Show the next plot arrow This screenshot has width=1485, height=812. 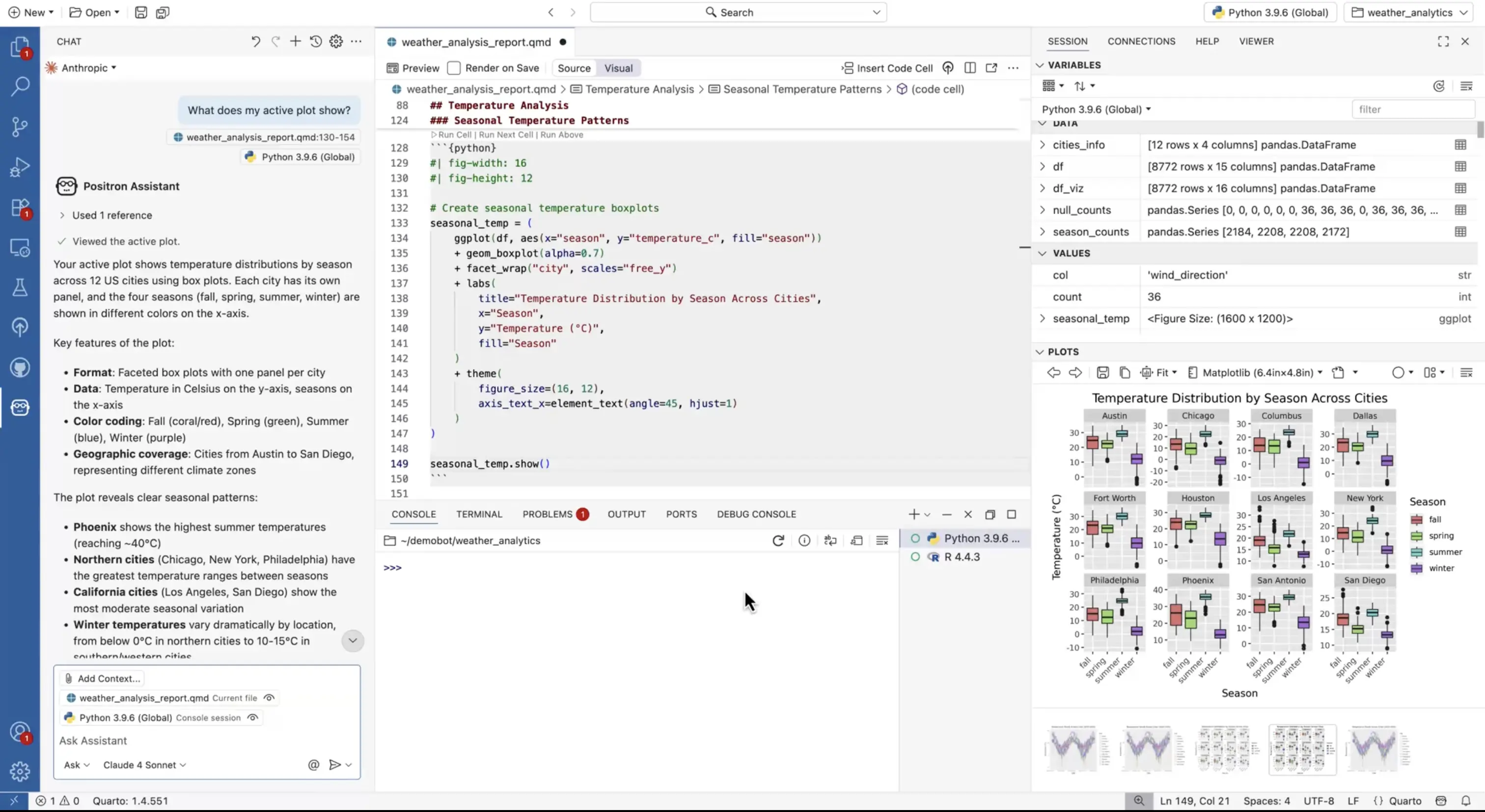click(1075, 372)
